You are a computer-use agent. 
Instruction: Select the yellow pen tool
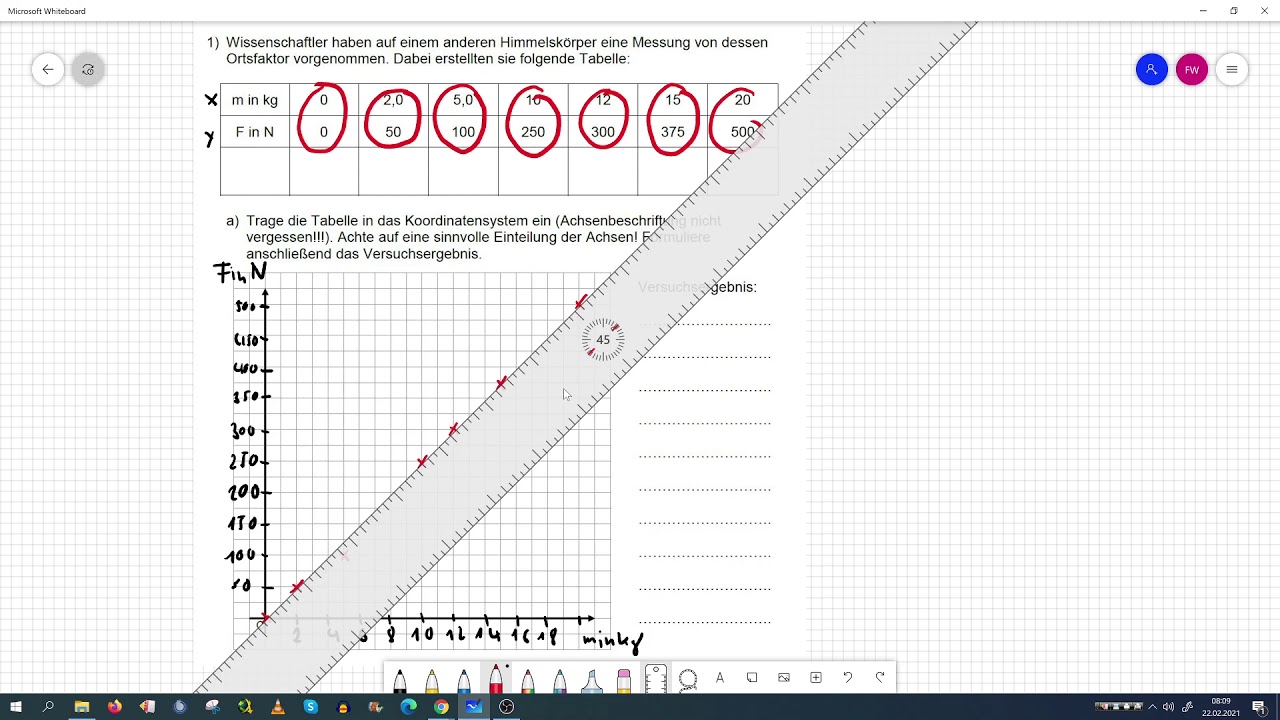(x=432, y=681)
